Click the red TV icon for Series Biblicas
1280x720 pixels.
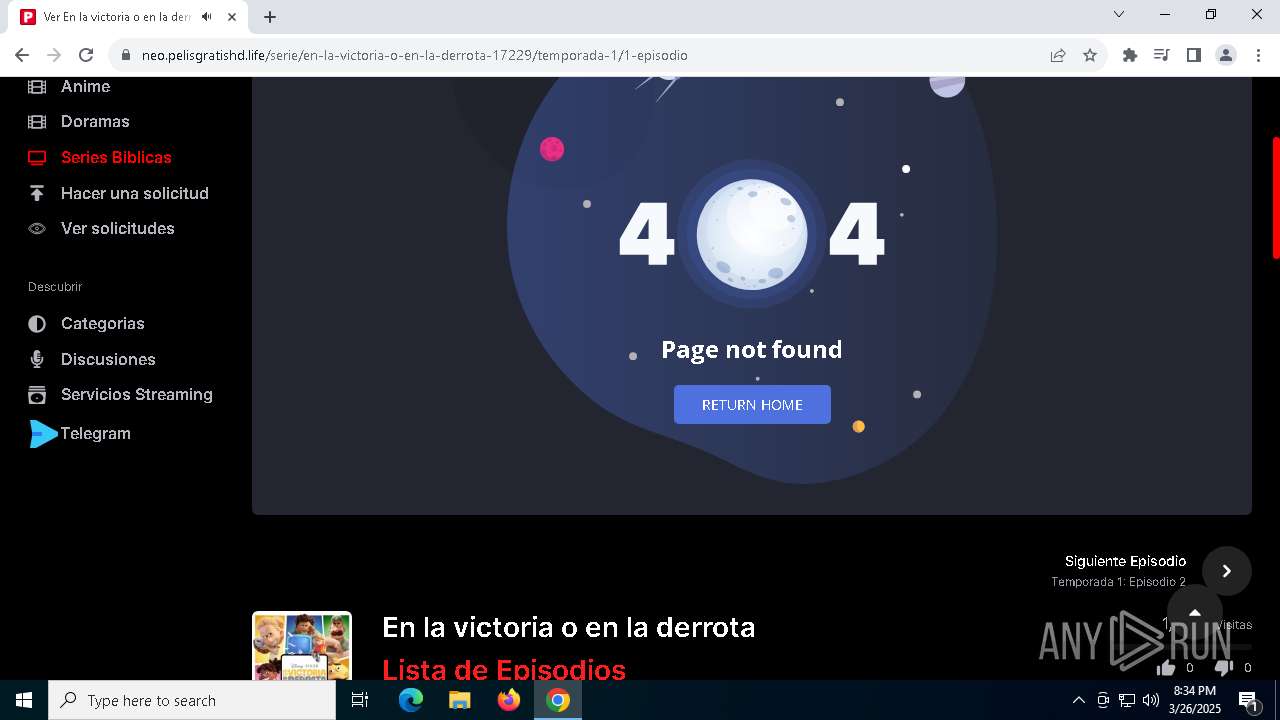coord(37,157)
